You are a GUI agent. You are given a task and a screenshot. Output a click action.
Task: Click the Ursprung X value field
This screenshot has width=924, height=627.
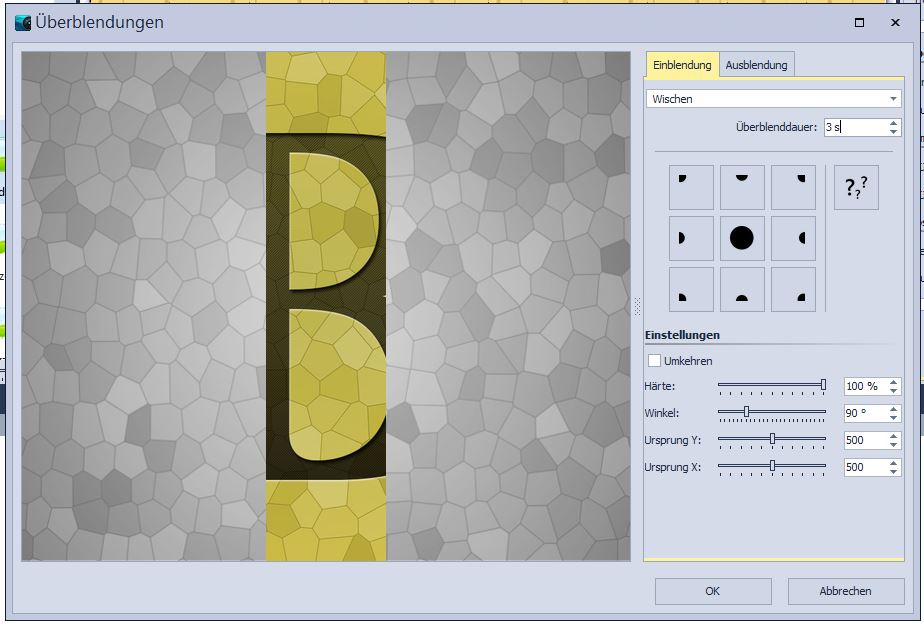click(x=864, y=467)
